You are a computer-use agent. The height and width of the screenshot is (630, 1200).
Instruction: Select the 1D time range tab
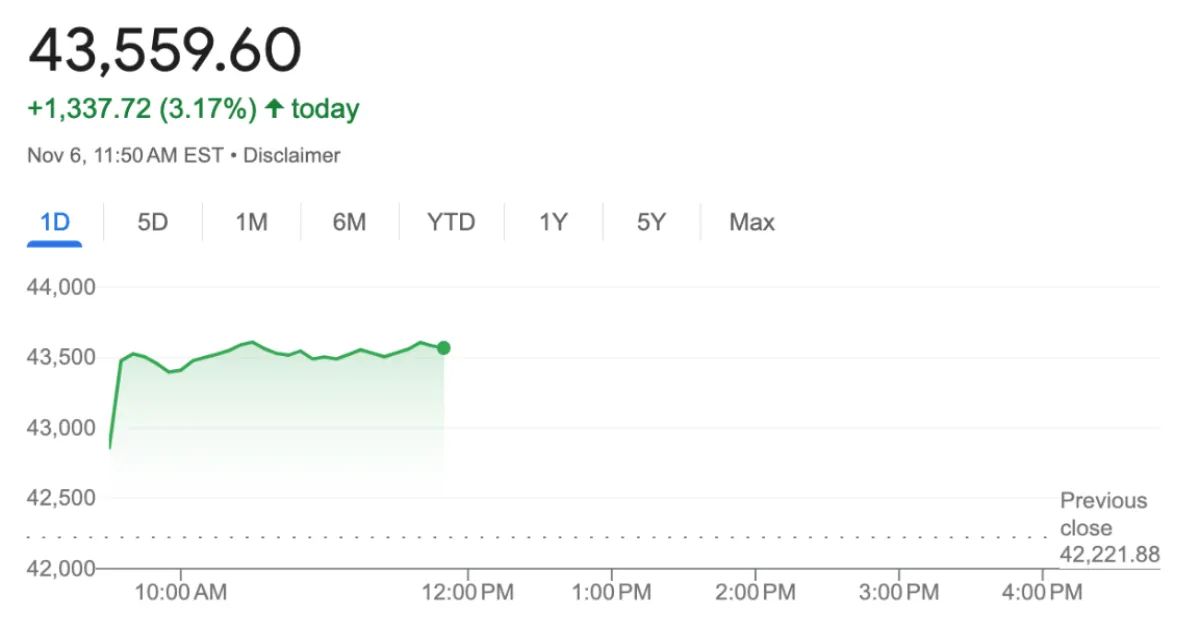(x=55, y=222)
